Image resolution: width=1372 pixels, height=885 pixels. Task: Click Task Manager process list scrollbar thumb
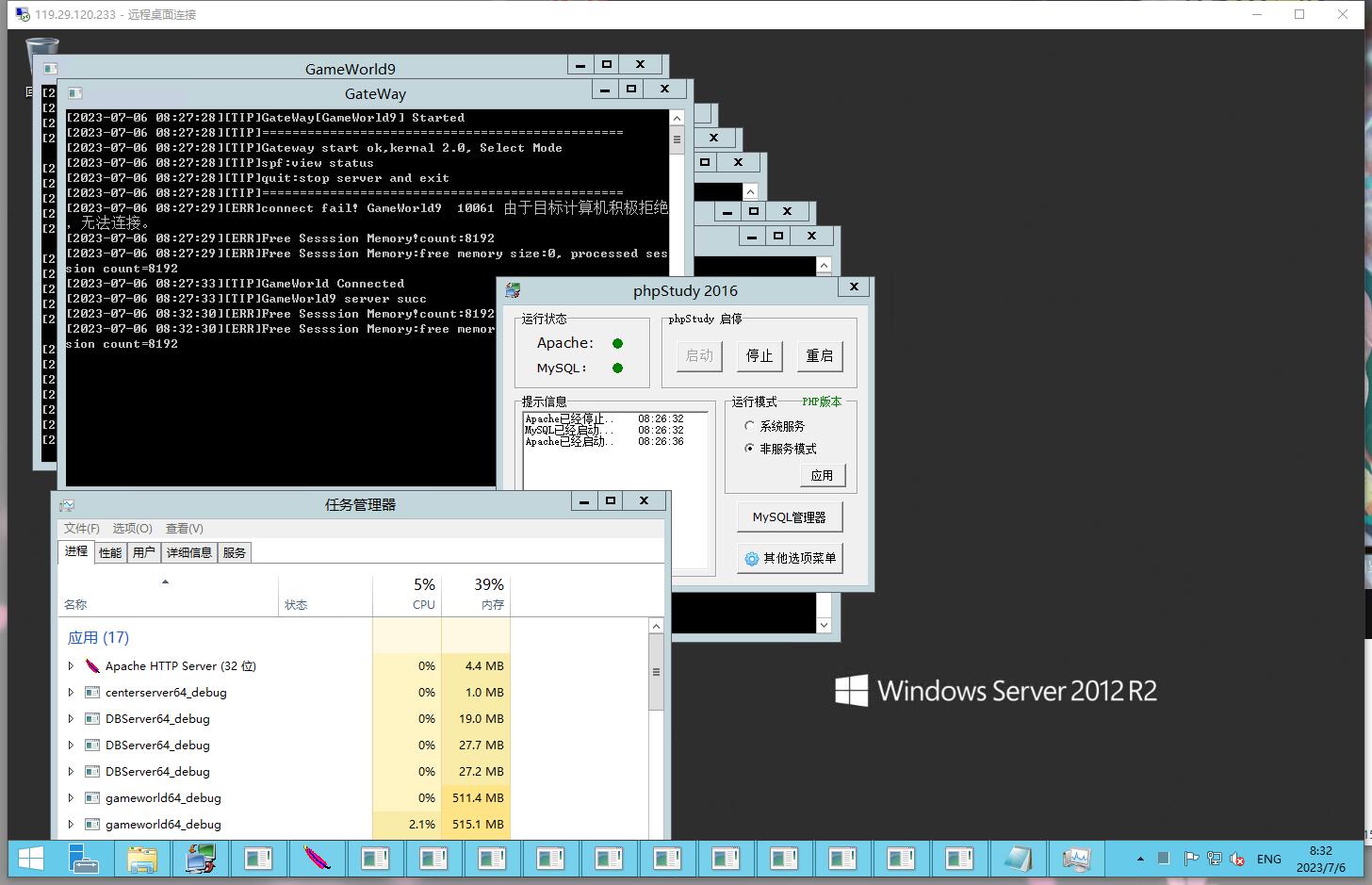coord(656,672)
